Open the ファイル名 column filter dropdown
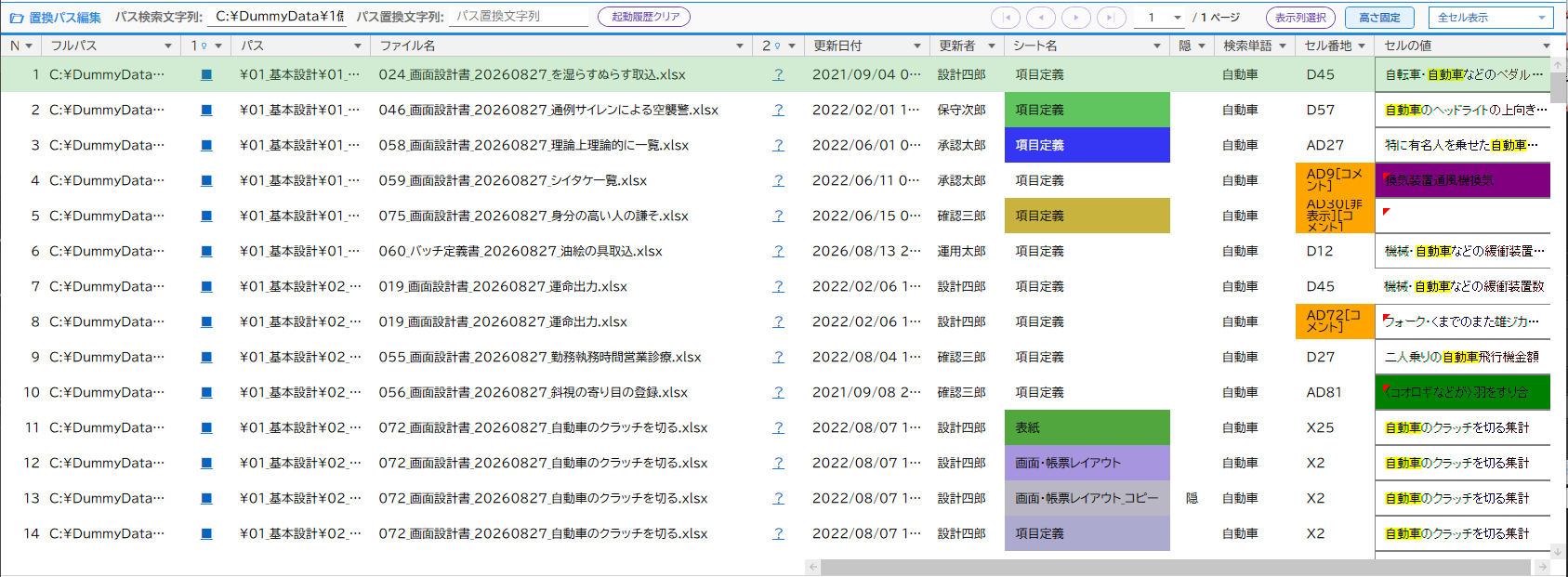 (740, 46)
